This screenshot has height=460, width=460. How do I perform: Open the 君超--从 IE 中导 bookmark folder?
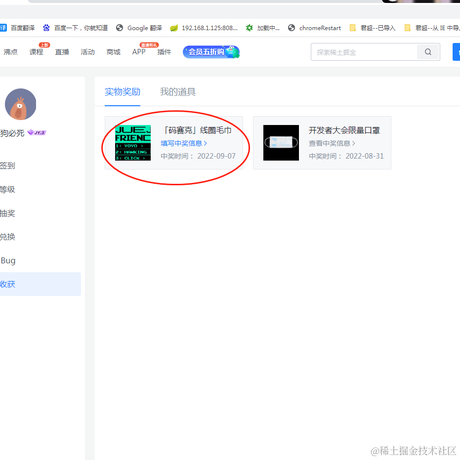(432, 28)
